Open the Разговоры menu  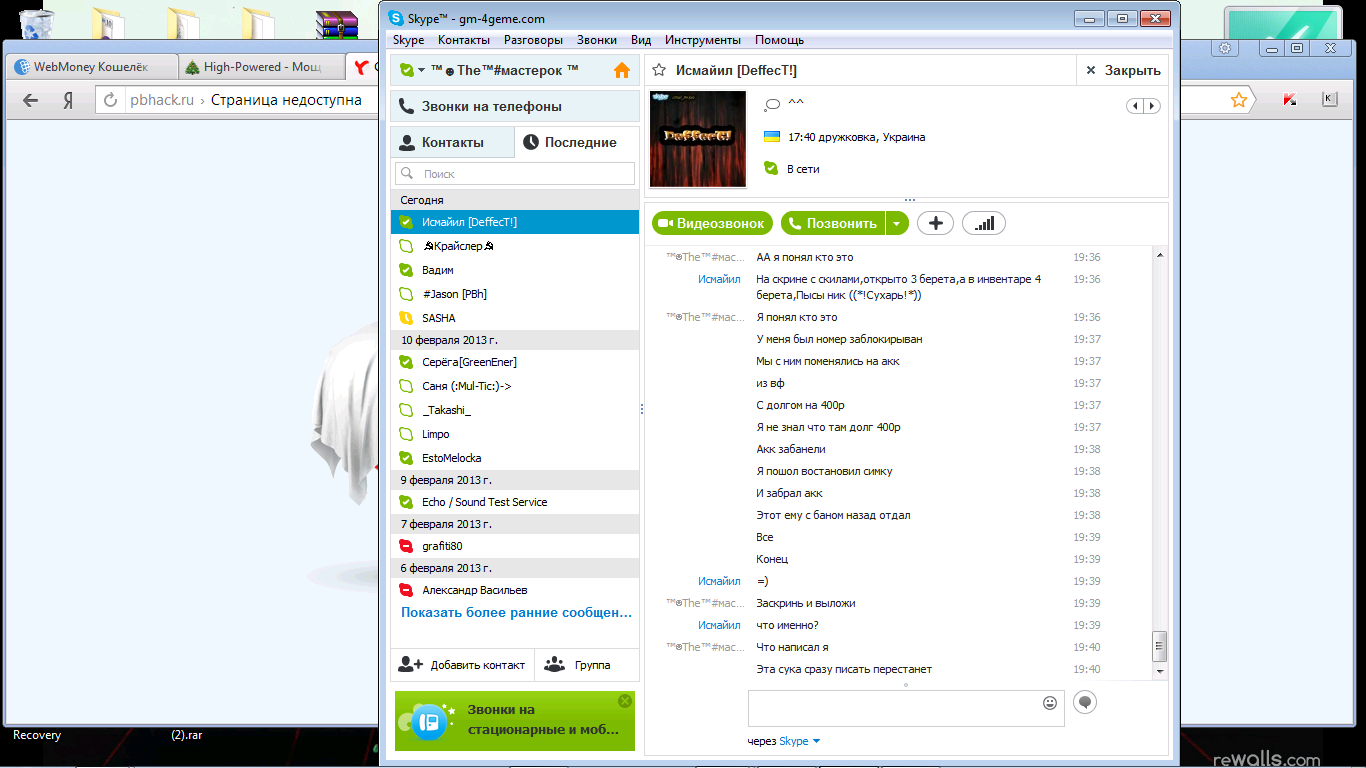point(533,40)
